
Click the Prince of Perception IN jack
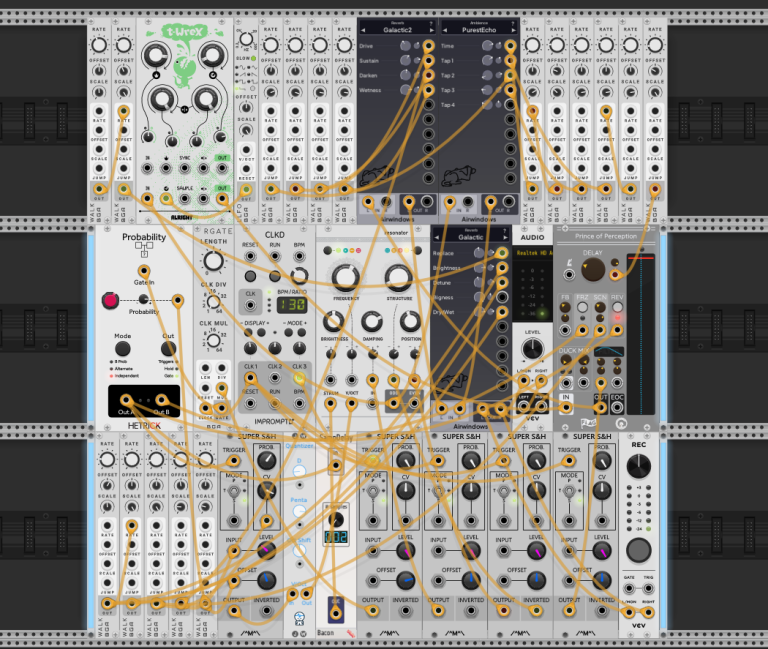tap(566, 407)
